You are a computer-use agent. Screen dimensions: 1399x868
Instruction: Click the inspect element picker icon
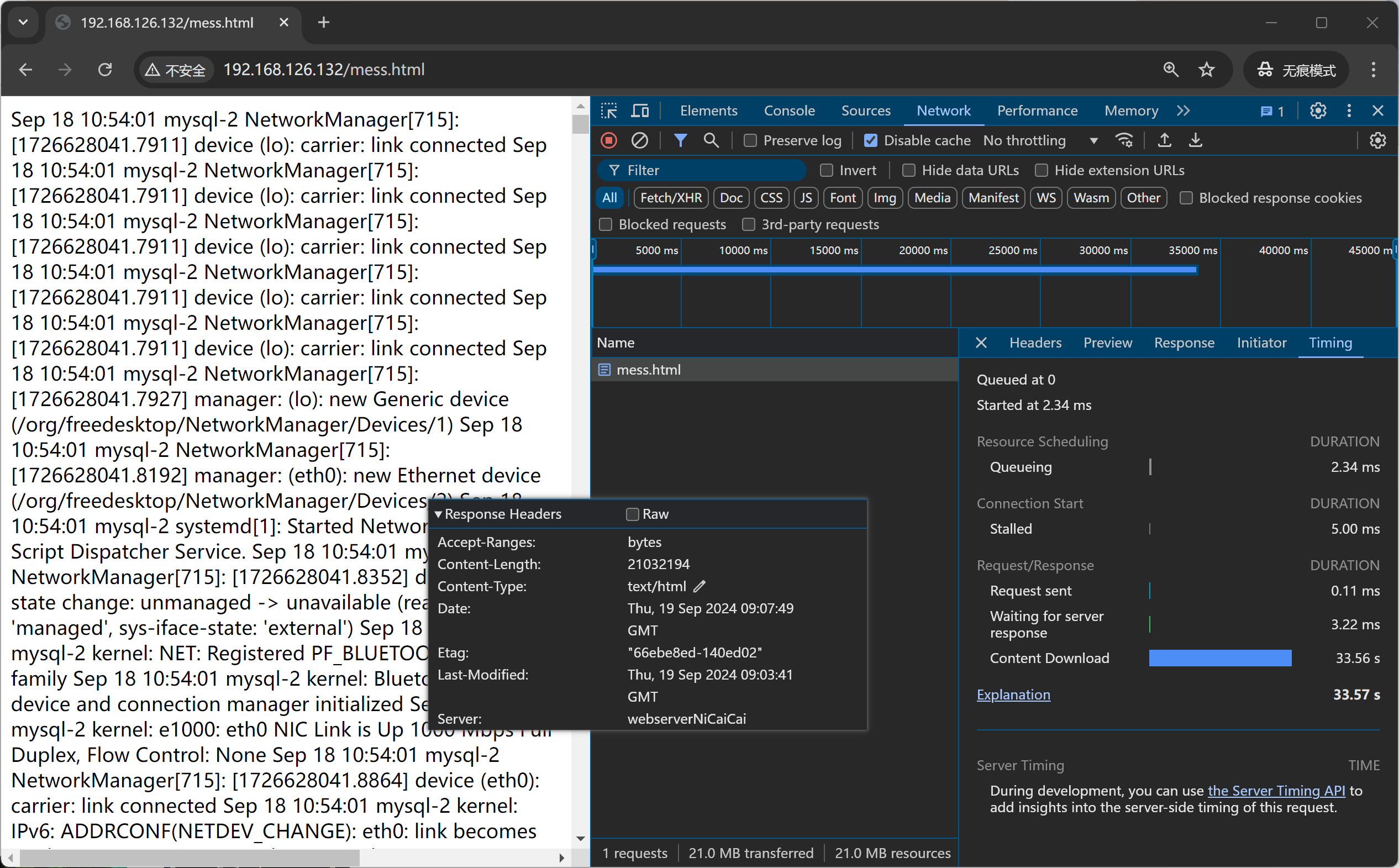coord(608,111)
